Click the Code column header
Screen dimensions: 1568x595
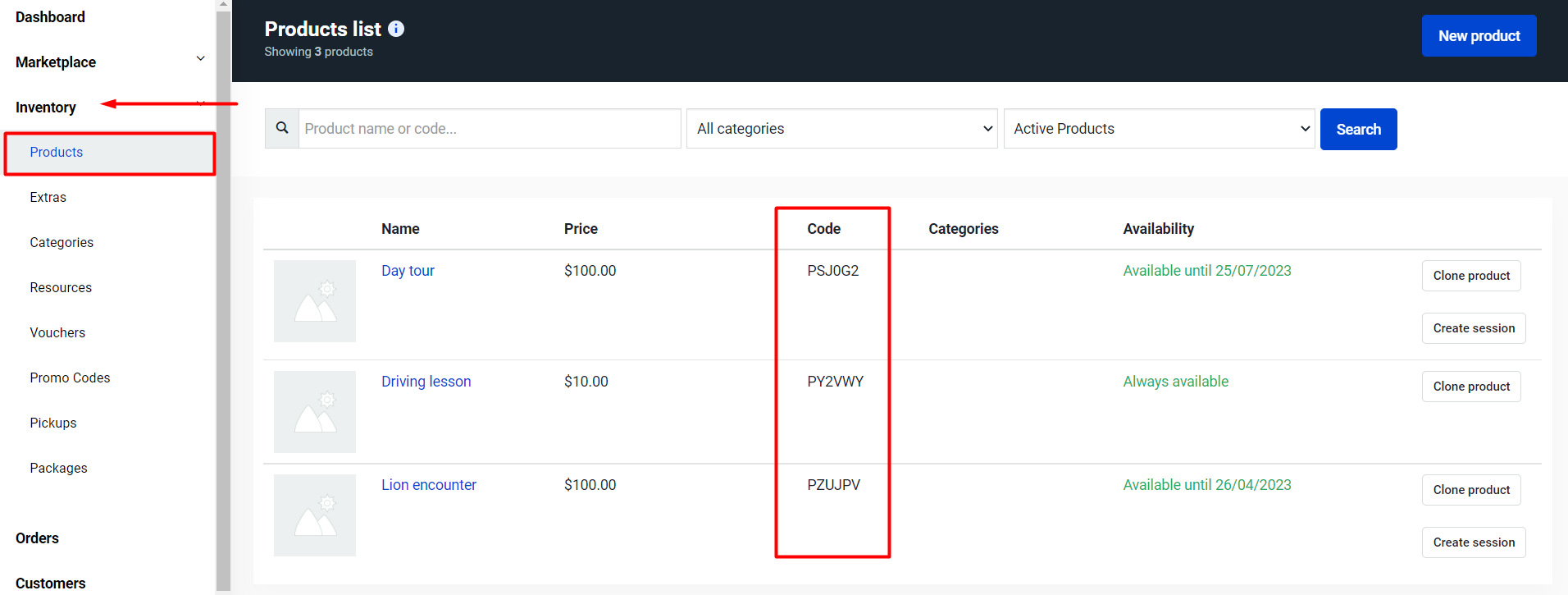(x=823, y=229)
